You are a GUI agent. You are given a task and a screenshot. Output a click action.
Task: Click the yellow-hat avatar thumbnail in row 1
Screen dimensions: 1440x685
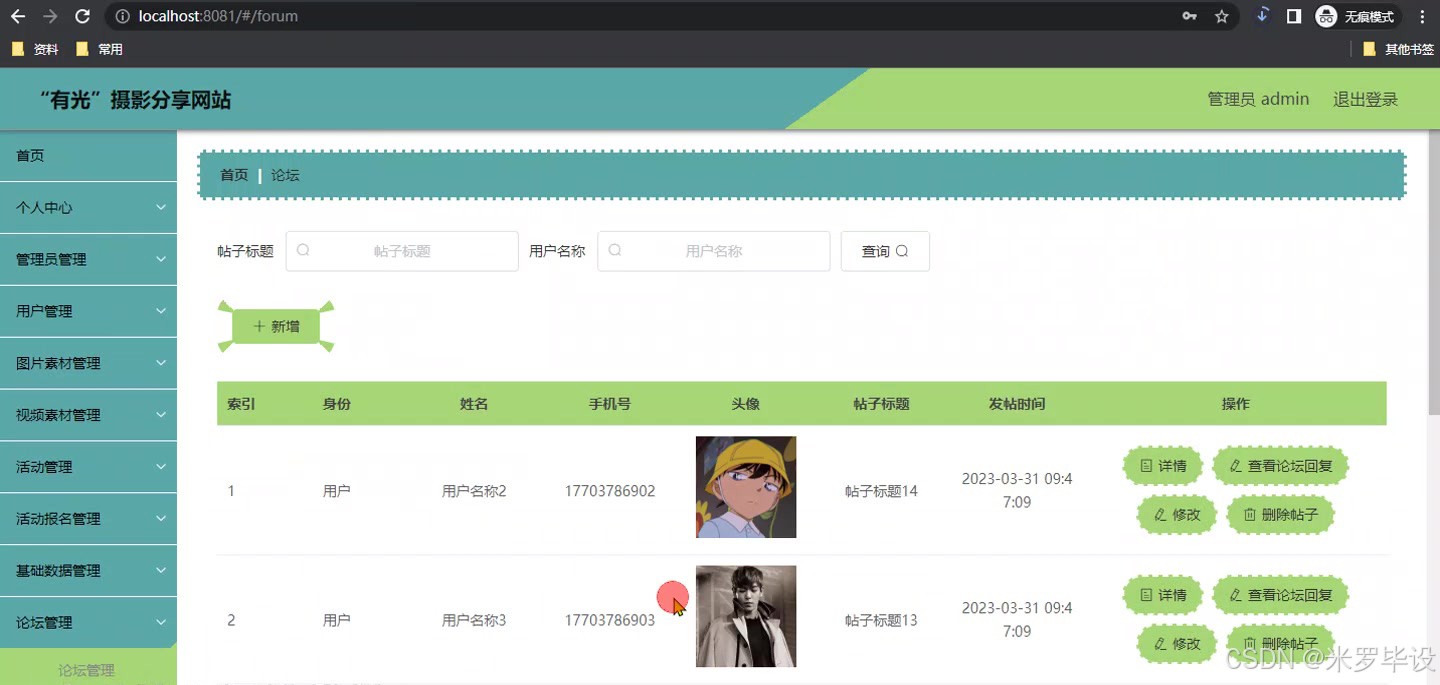point(745,486)
